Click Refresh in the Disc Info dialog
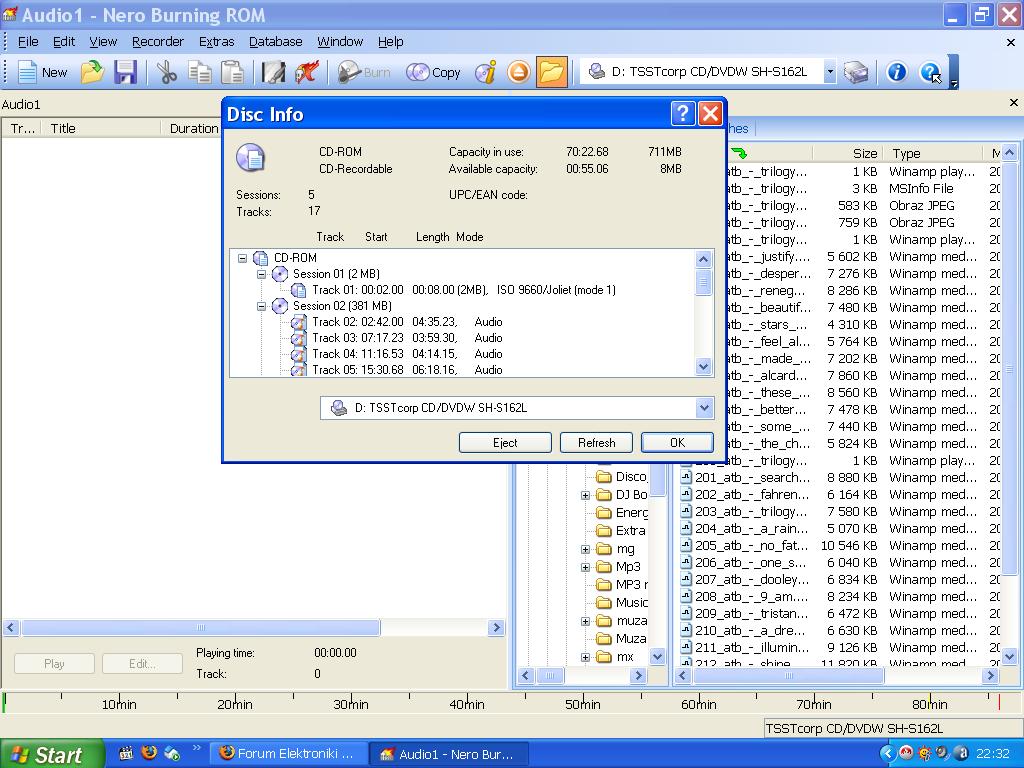Viewport: 1024px width, 768px height. [x=596, y=442]
